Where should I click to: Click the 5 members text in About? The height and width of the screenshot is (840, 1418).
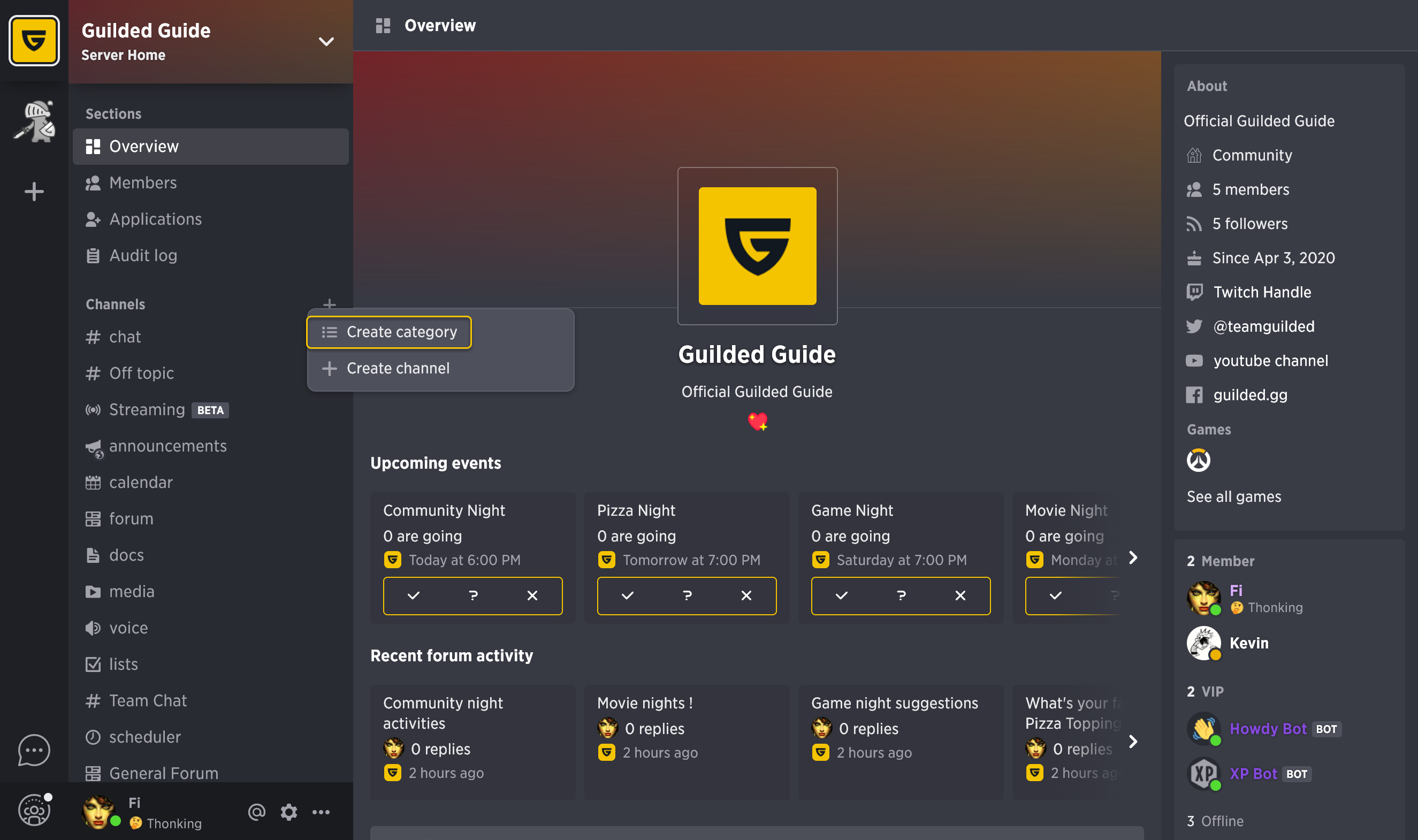coord(1251,189)
